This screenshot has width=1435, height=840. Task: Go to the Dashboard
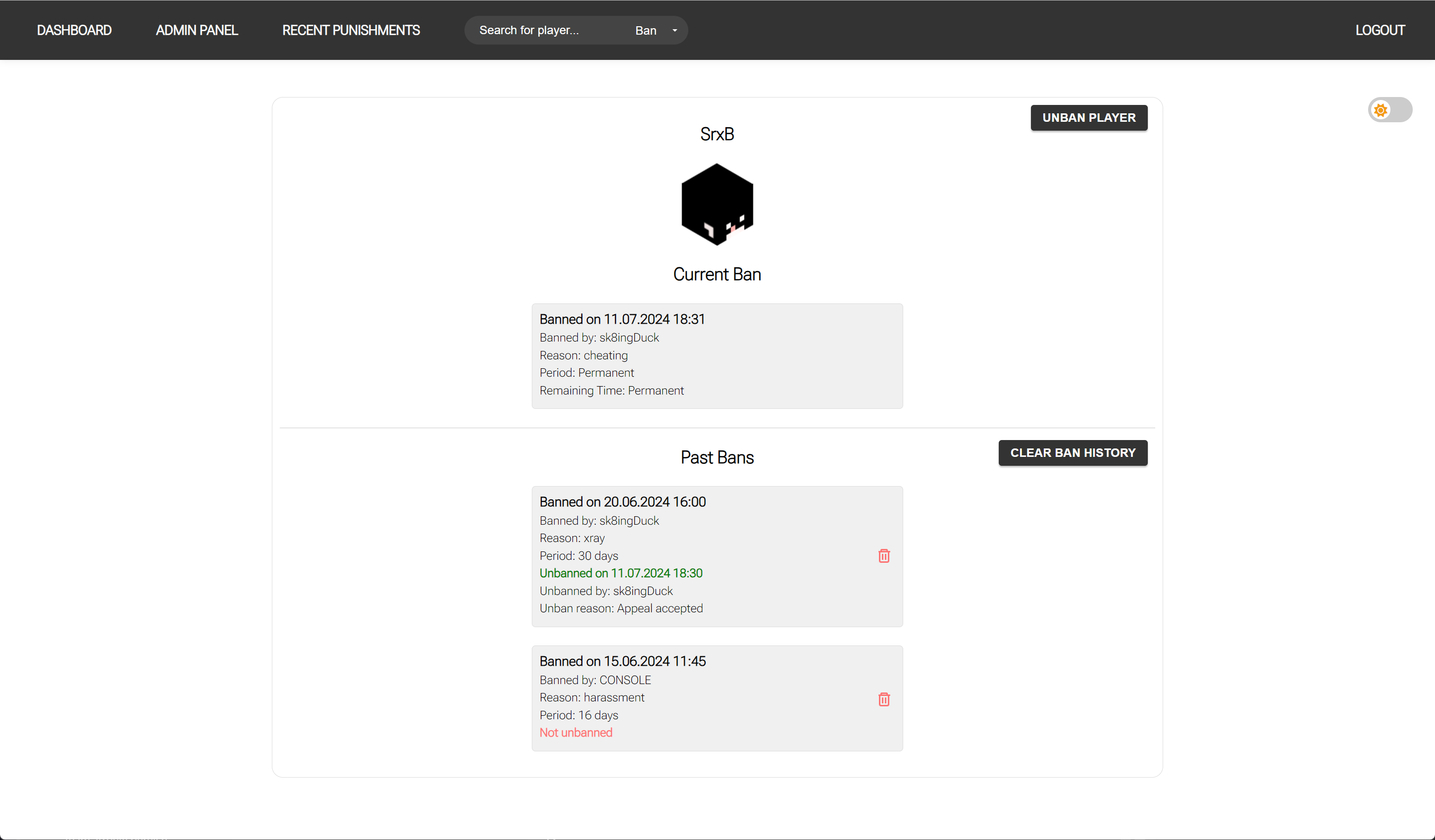(74, 30)
